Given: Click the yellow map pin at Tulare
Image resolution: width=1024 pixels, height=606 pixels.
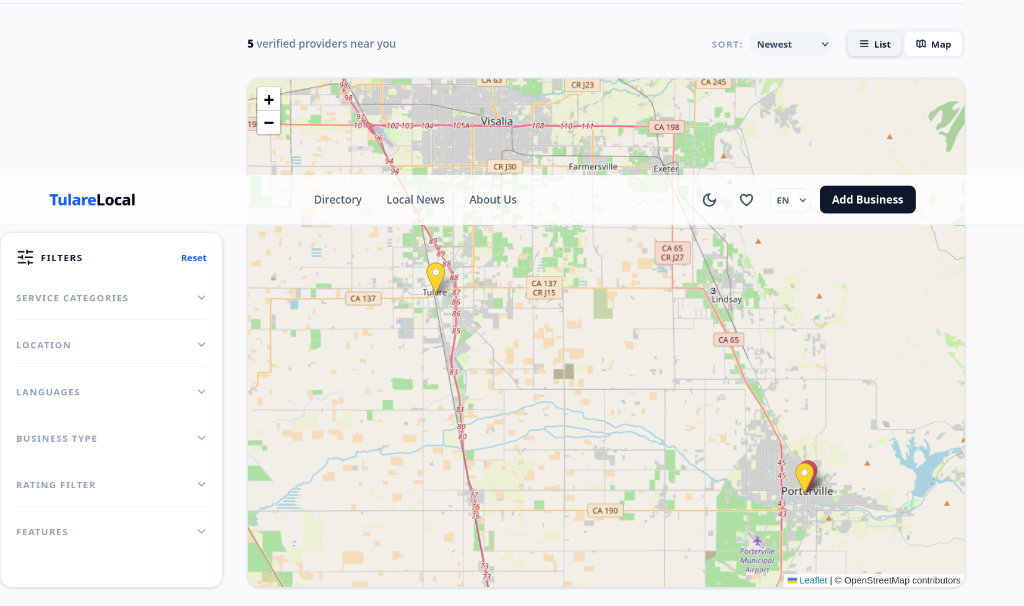Looking at the screenshot, I should 436,277.
